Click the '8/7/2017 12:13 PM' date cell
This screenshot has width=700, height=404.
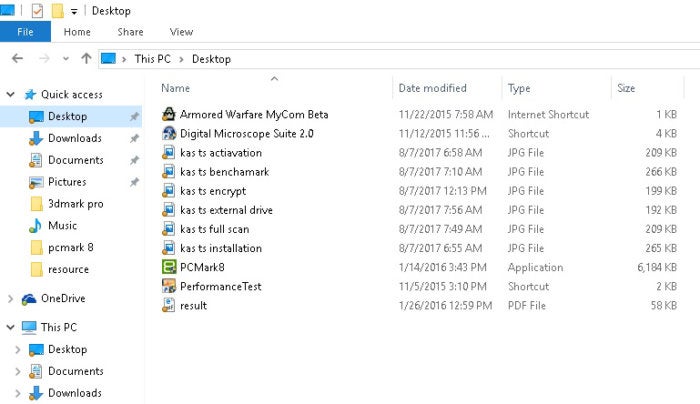(442, 191)
